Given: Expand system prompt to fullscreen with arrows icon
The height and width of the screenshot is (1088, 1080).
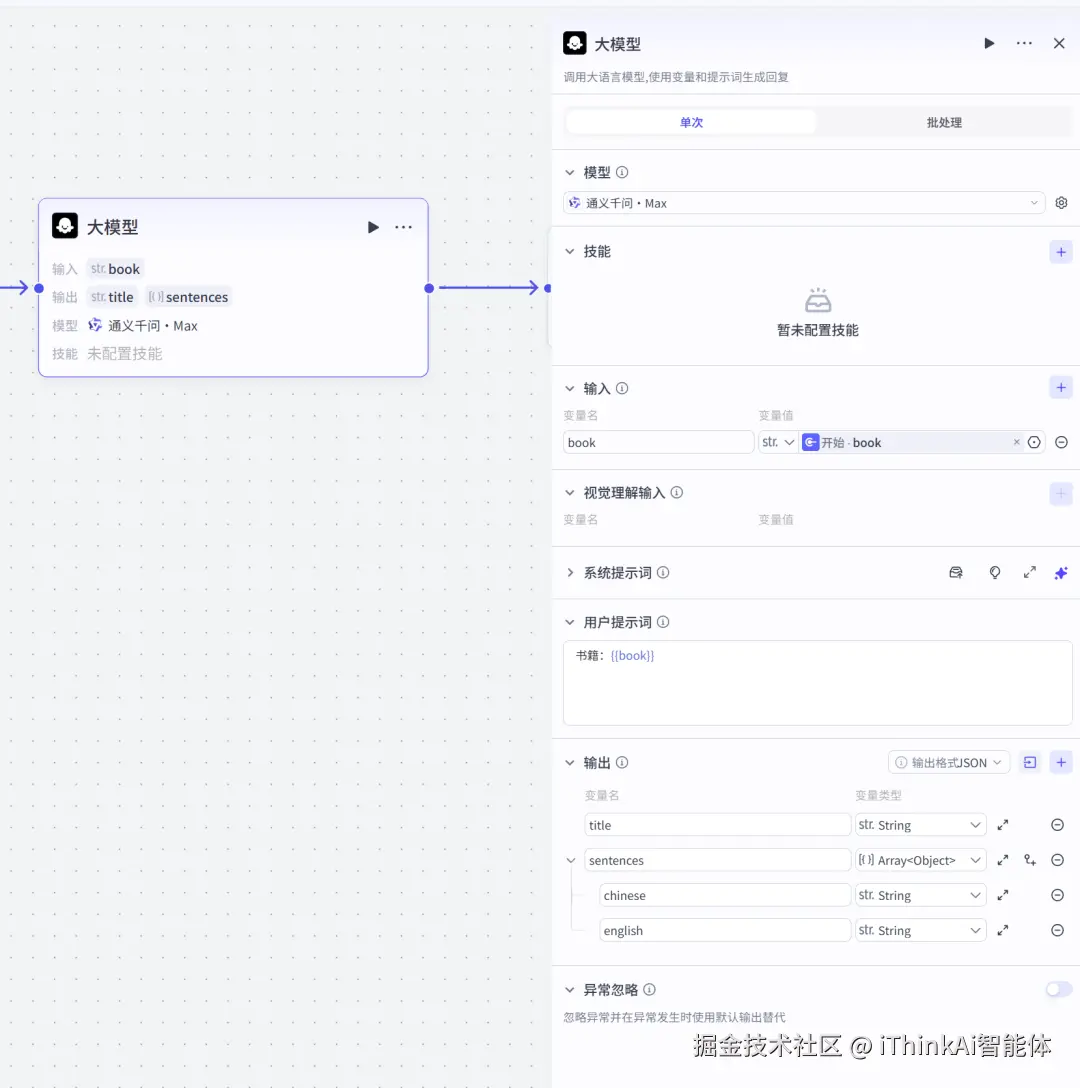Looking at the screenshot, I should point(1029,572).
